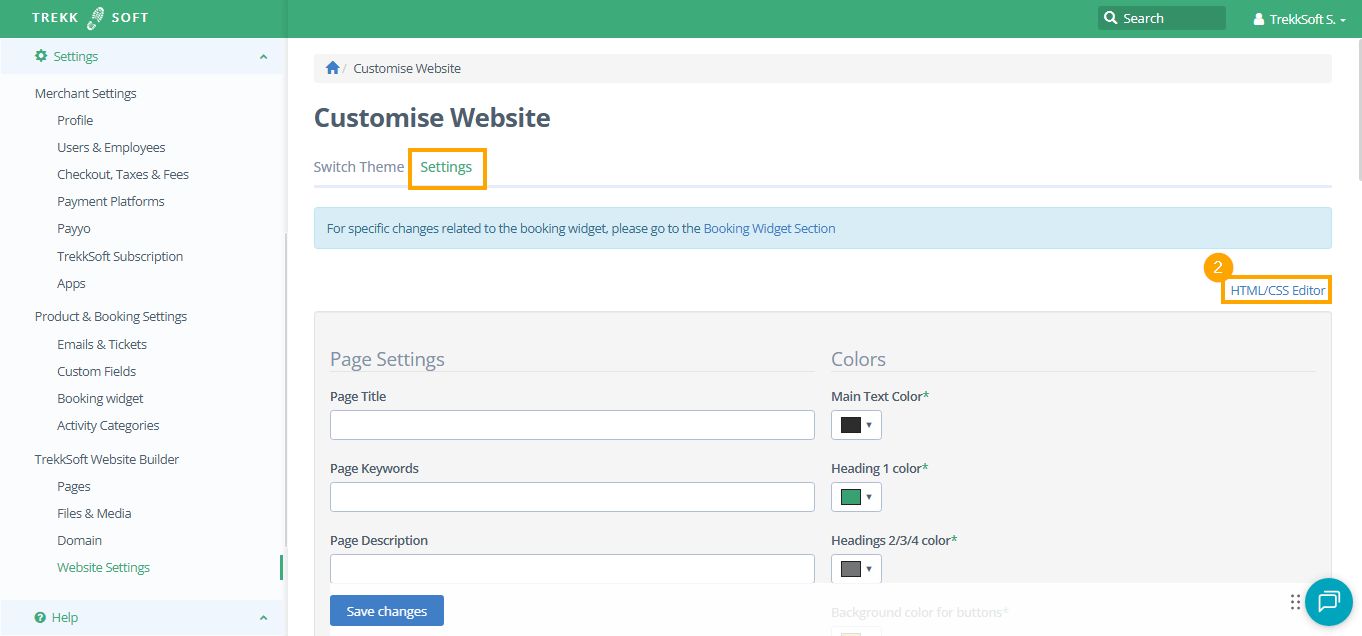Screen dimensions: 1362x636
Task: Switch to the Switch Theme tab
Action: tap(359, 167)
